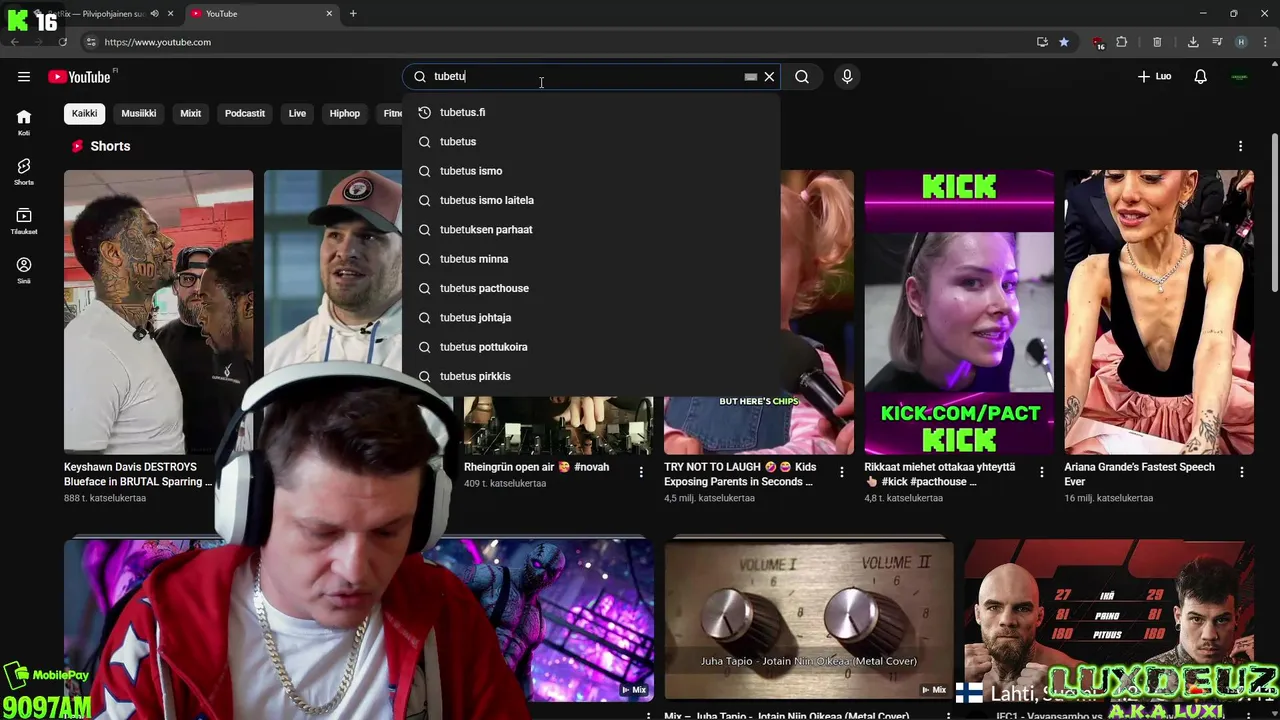This screenshot has width=1280, height=720.
Task: Open the account avatar menu
Action: (1239, 77)
